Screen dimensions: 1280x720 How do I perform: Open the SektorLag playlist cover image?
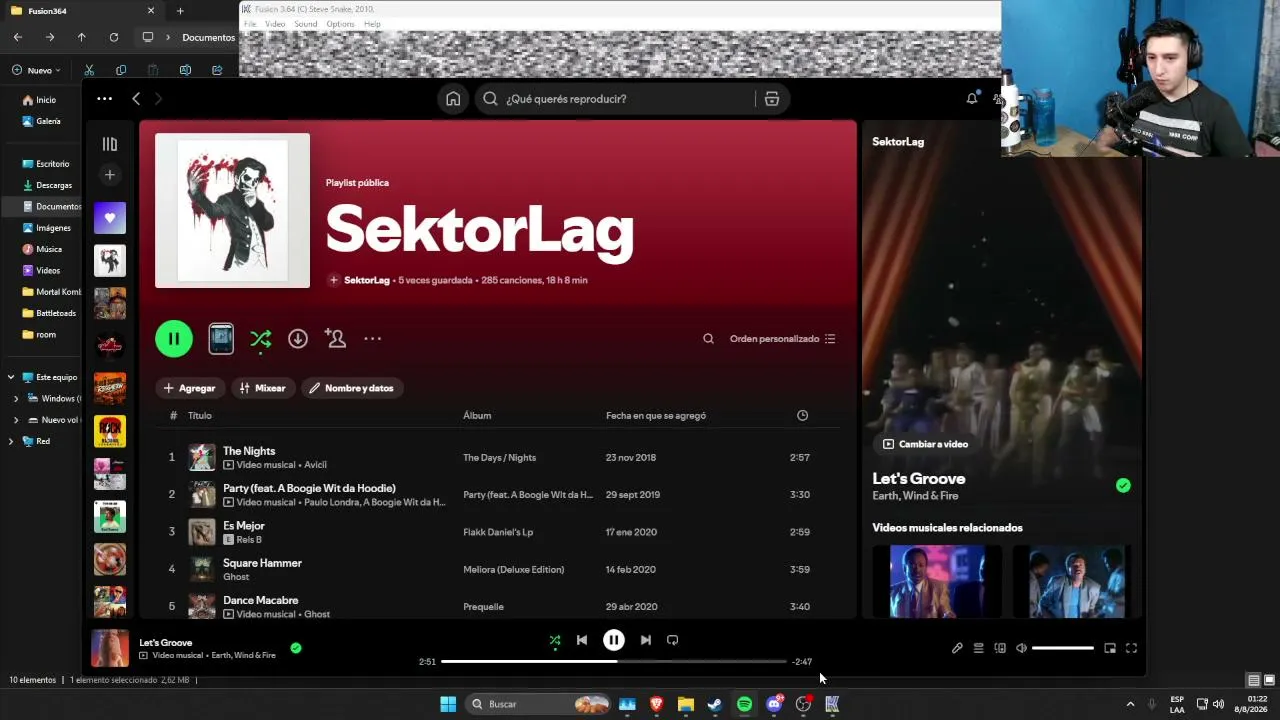click(232, 211)
